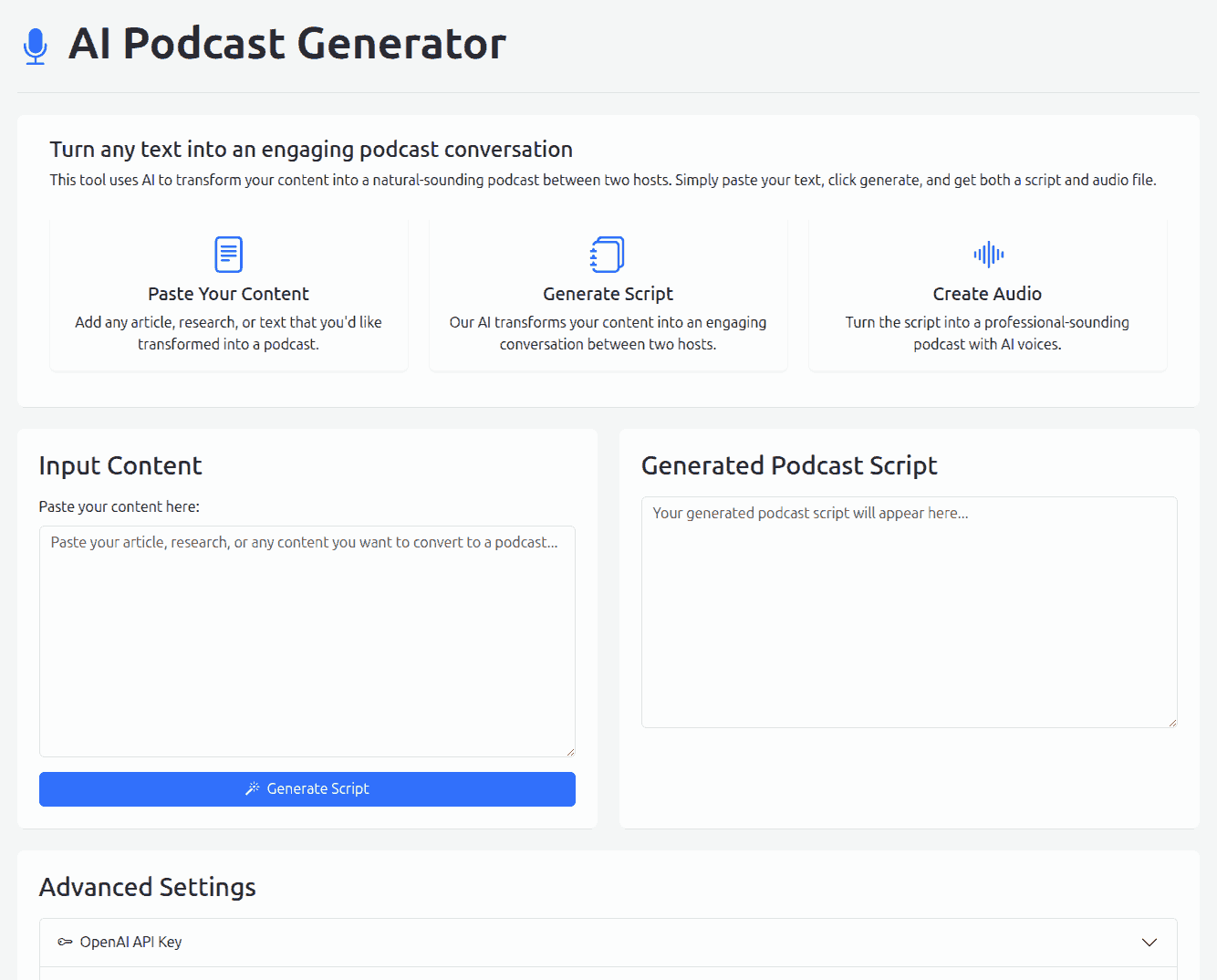Click the Advanced Settings heading
The width and height of the screenshot is (1217, 980).
pos(147,887)
